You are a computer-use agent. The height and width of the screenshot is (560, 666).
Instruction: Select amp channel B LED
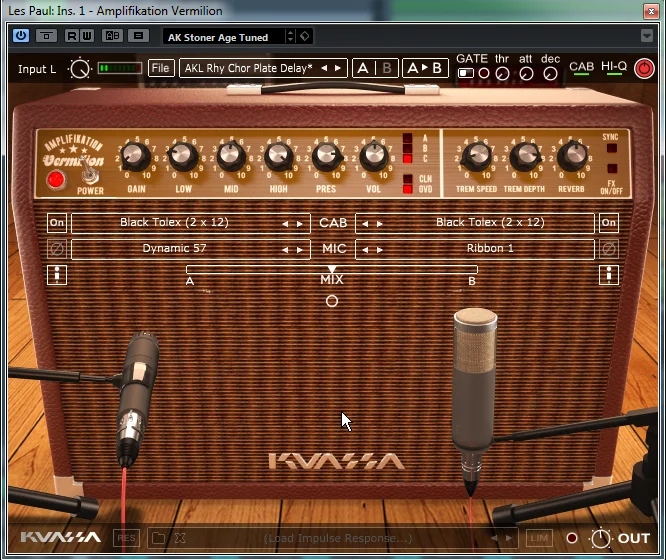point(407,148)
